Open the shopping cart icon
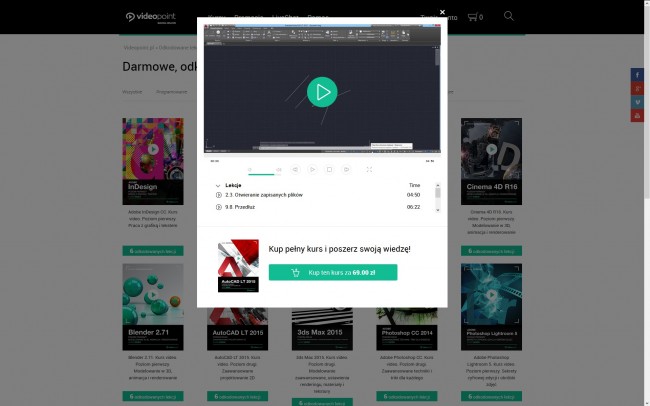 [x=472, y=17]
